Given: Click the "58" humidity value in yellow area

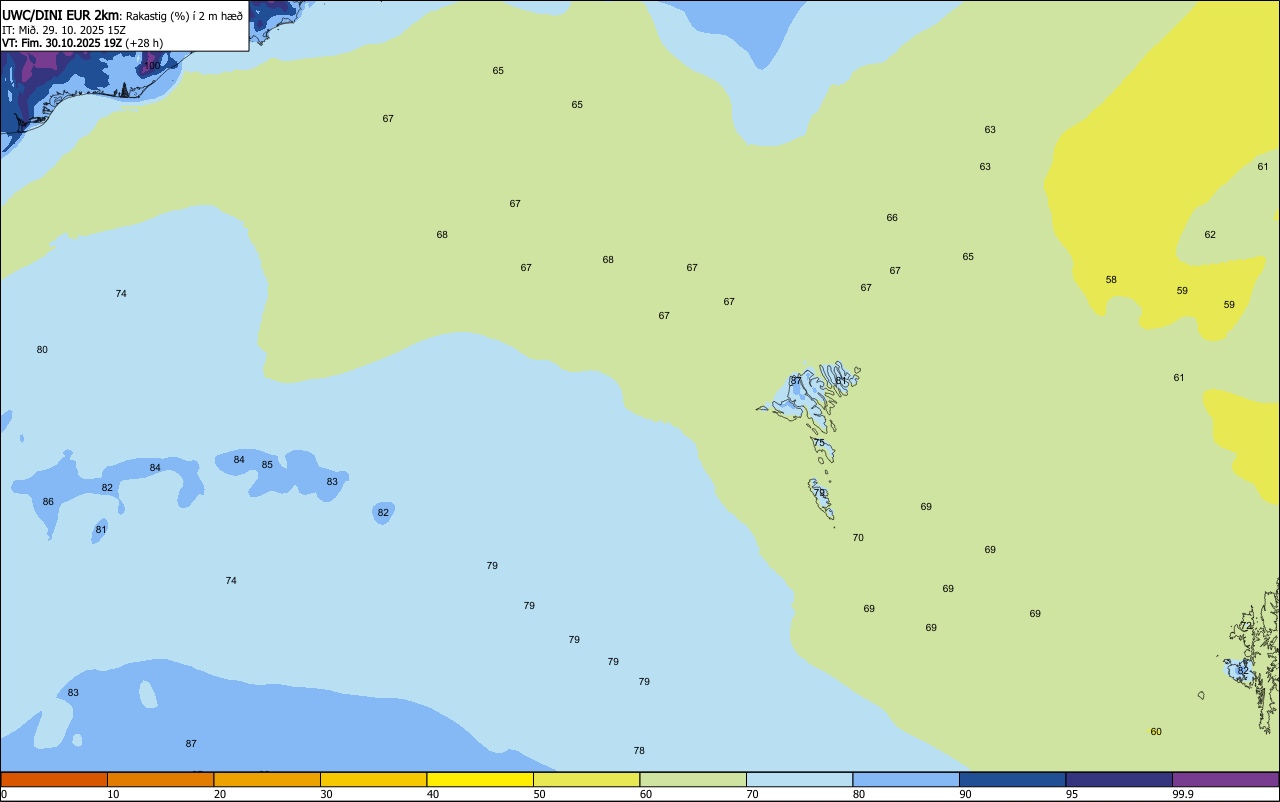Looking at the screenshot, I should (x=1111, y=280).
